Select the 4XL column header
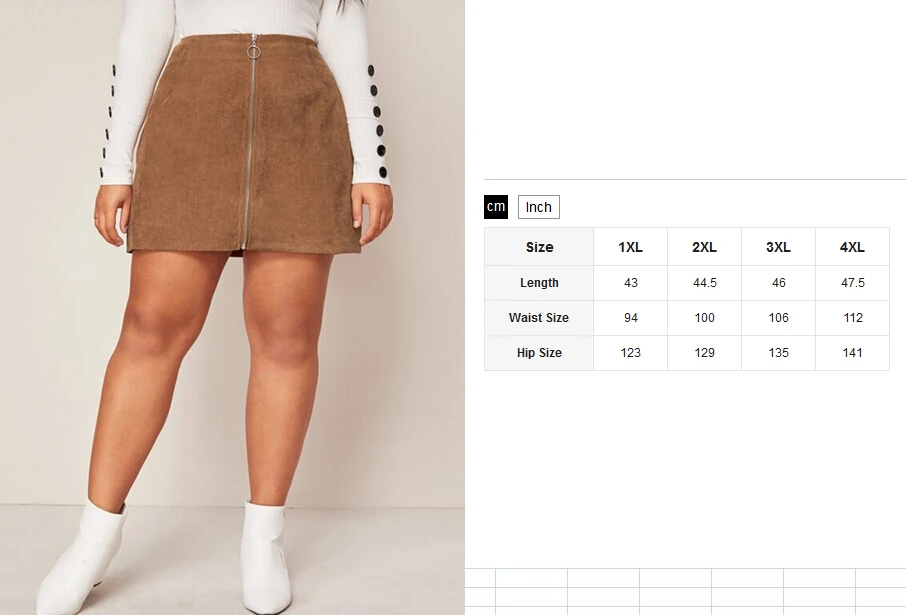The width and height of the screenshot is (906, 615). pos(852,247)
